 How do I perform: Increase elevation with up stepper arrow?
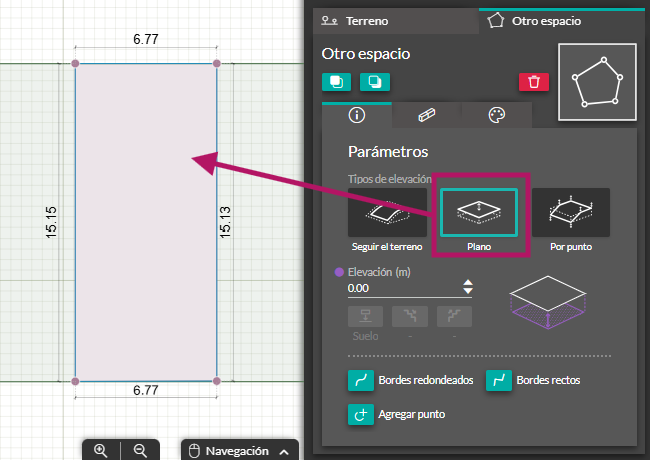click(468, 283)
